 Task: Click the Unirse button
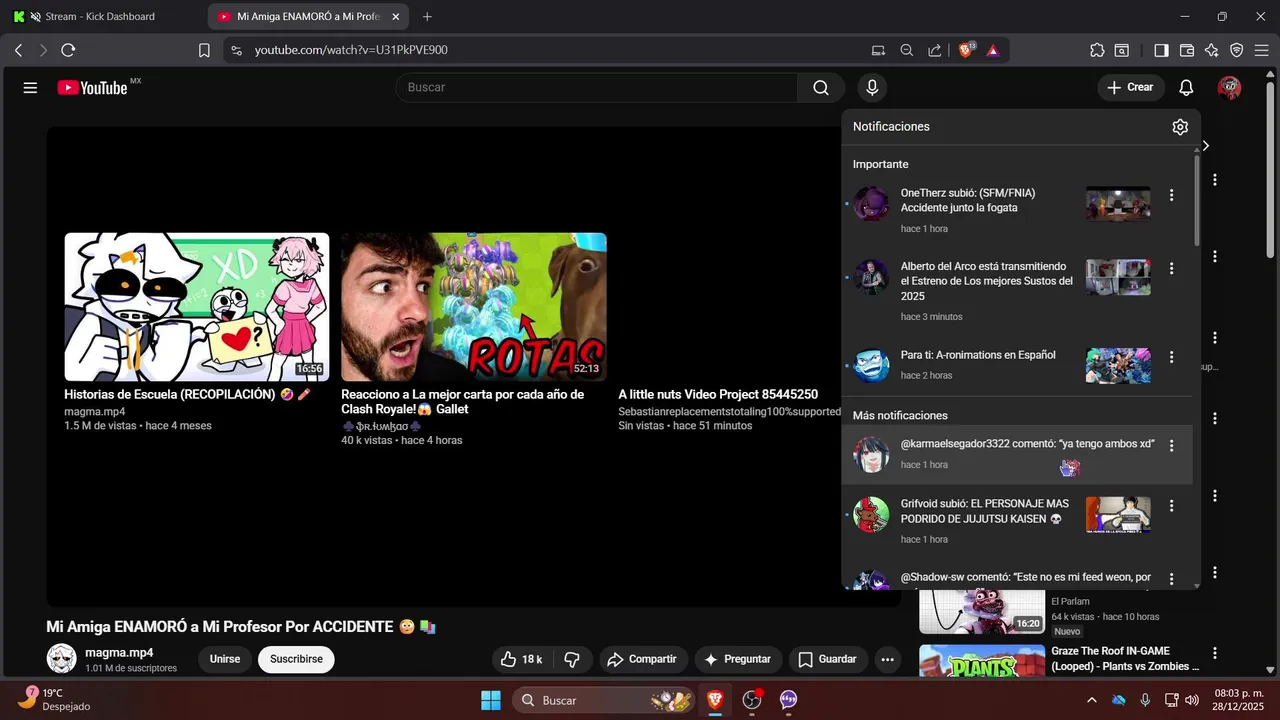click(x=225, y=660)
